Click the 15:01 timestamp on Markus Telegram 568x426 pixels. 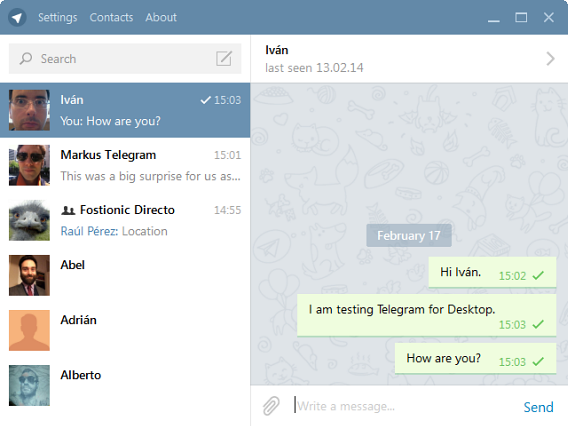[x=227, y=155]
